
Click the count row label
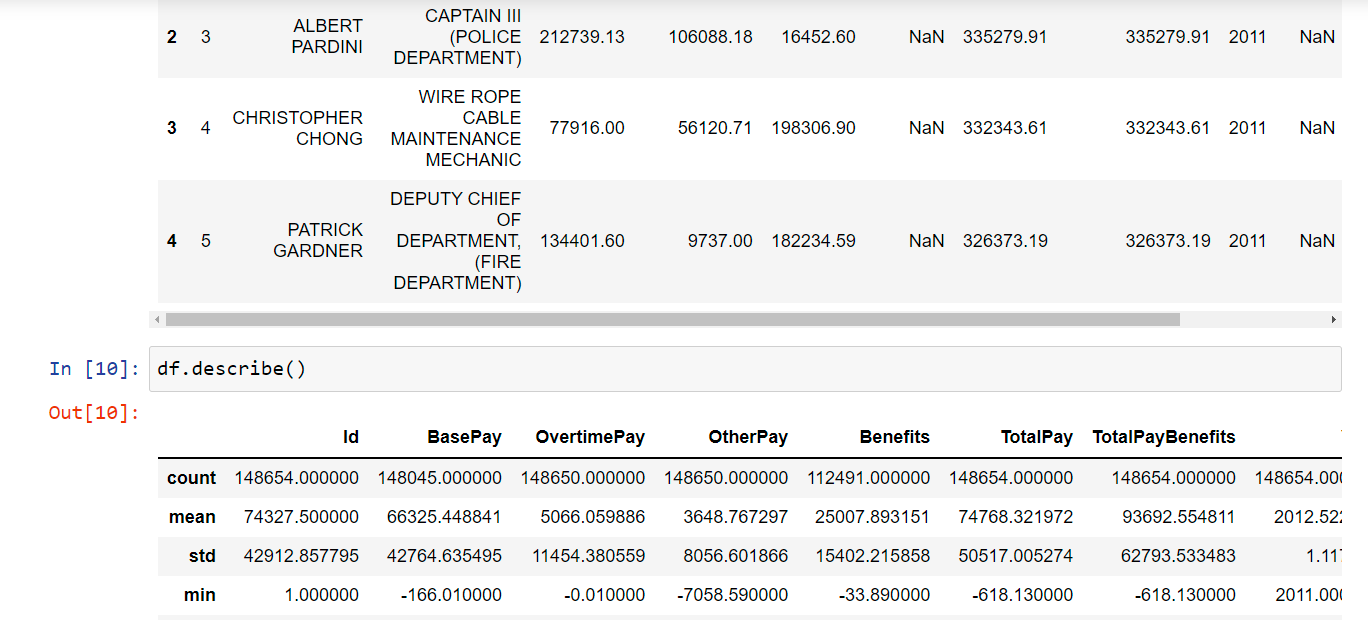[191, 478]
